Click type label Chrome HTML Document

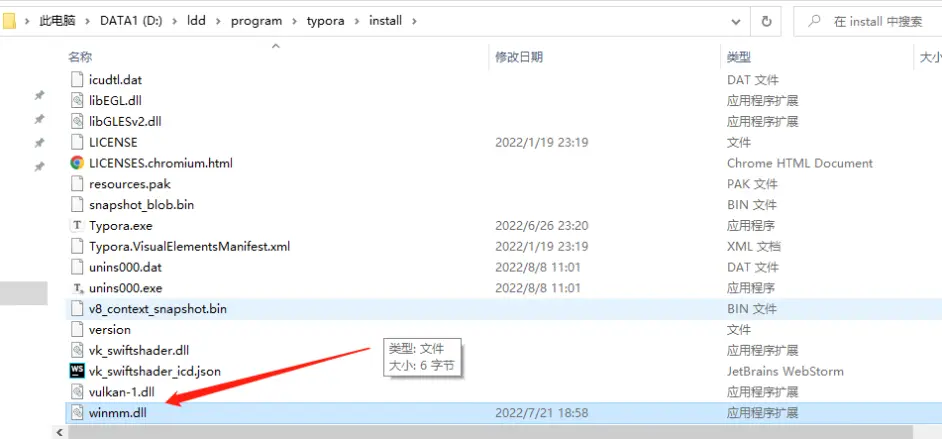(800, 163)
